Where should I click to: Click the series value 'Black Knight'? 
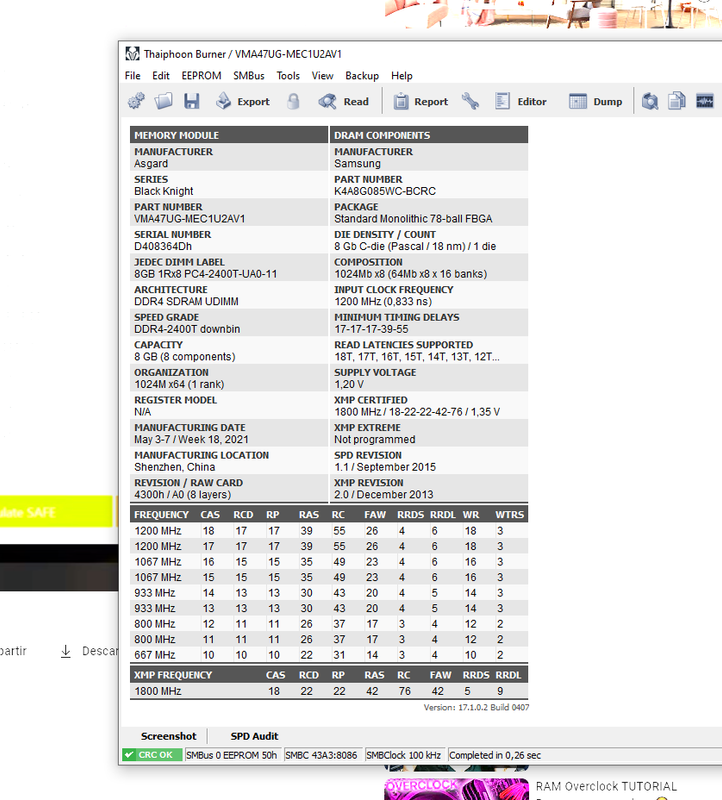[x=164, y=191]
